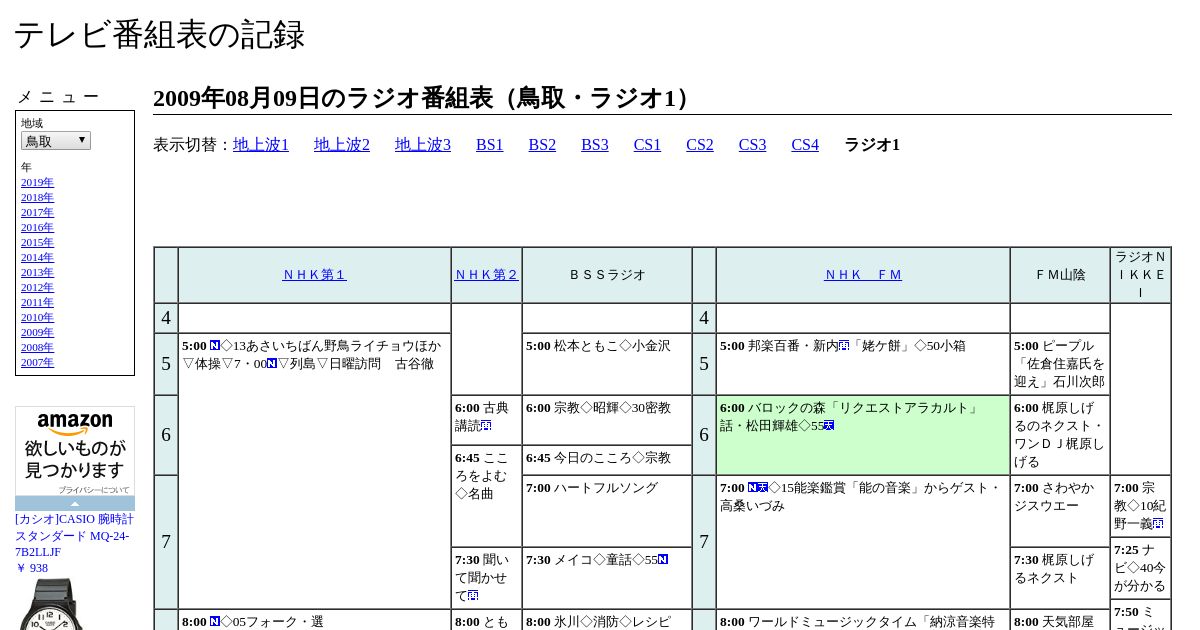This screenshot has width=1200, height=630.
Task: Open the 地域 region dropdown showing 鳥取
Action: pyautogui.click(x=56, y=141)
